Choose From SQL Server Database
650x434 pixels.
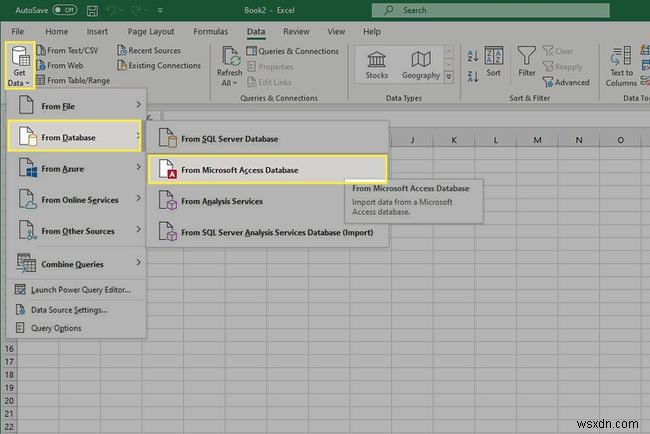[268, 138]
